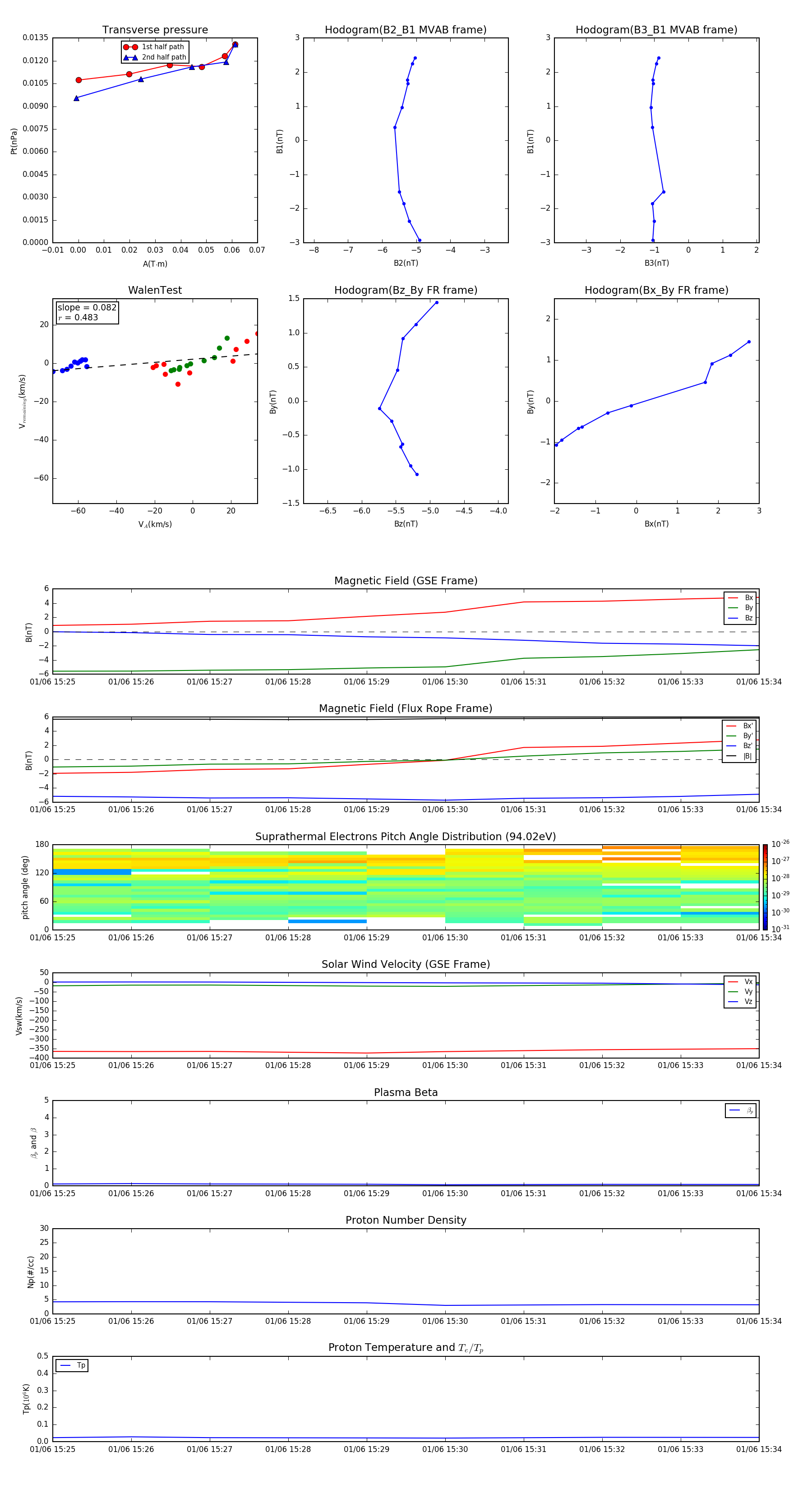812x1489 pixels.
Task: Click the "Bz(nT)" x-axis label
Action: pyautogui.click(x=406, y=524)
